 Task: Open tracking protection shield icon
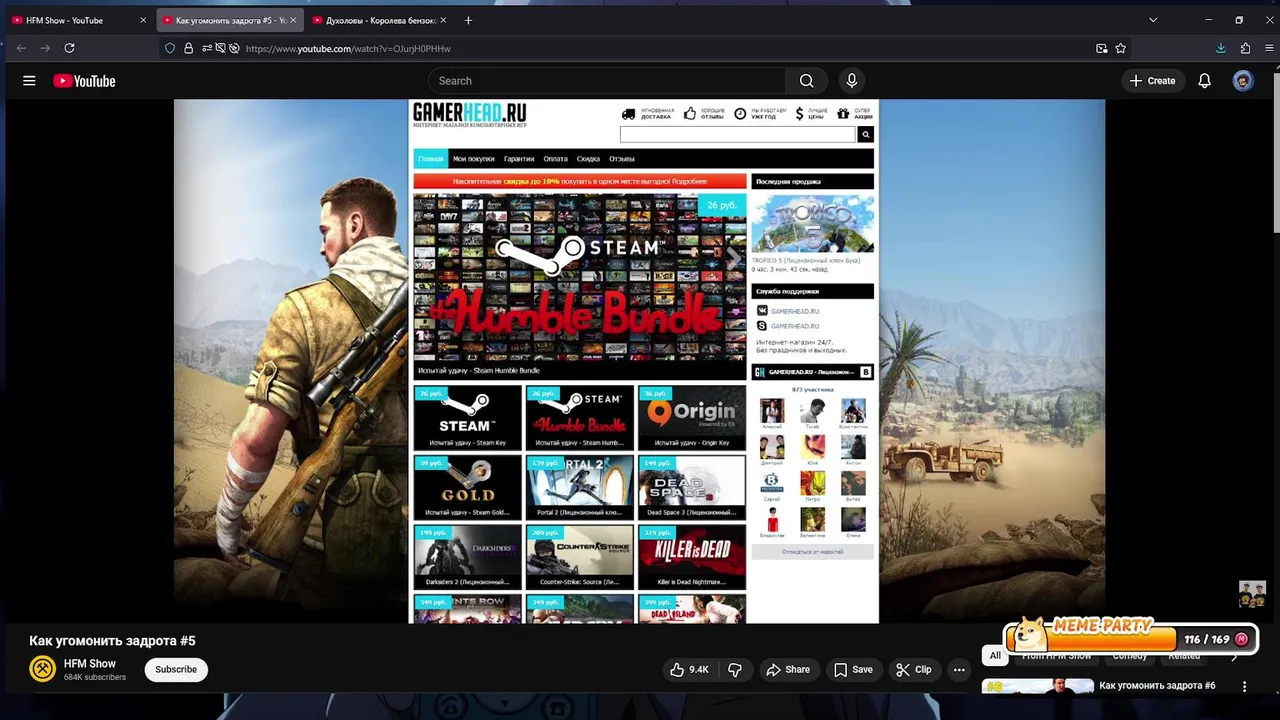tap(170, 48)
